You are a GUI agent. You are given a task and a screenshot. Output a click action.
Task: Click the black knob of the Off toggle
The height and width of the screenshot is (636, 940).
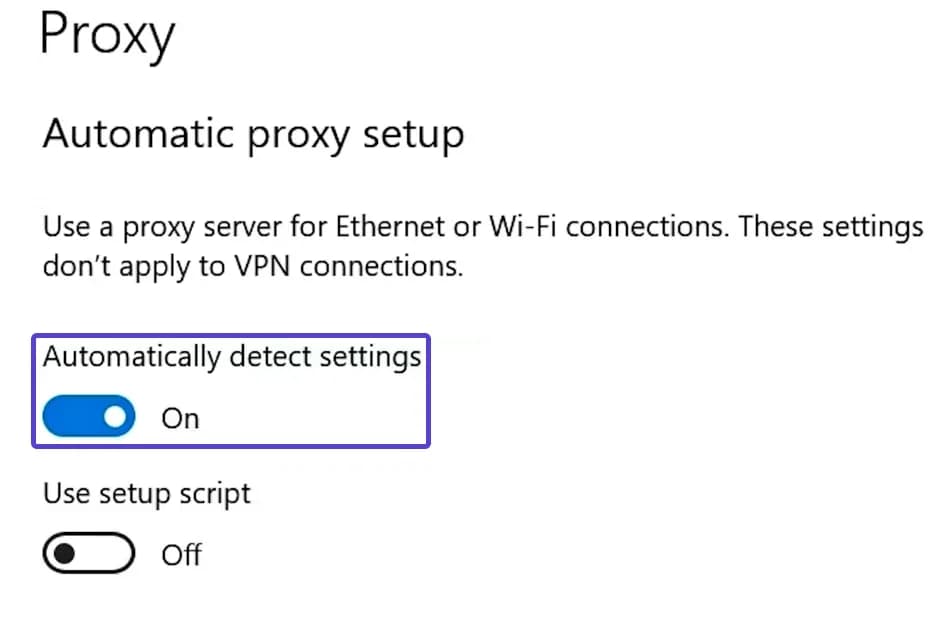(x=65, y=553)
